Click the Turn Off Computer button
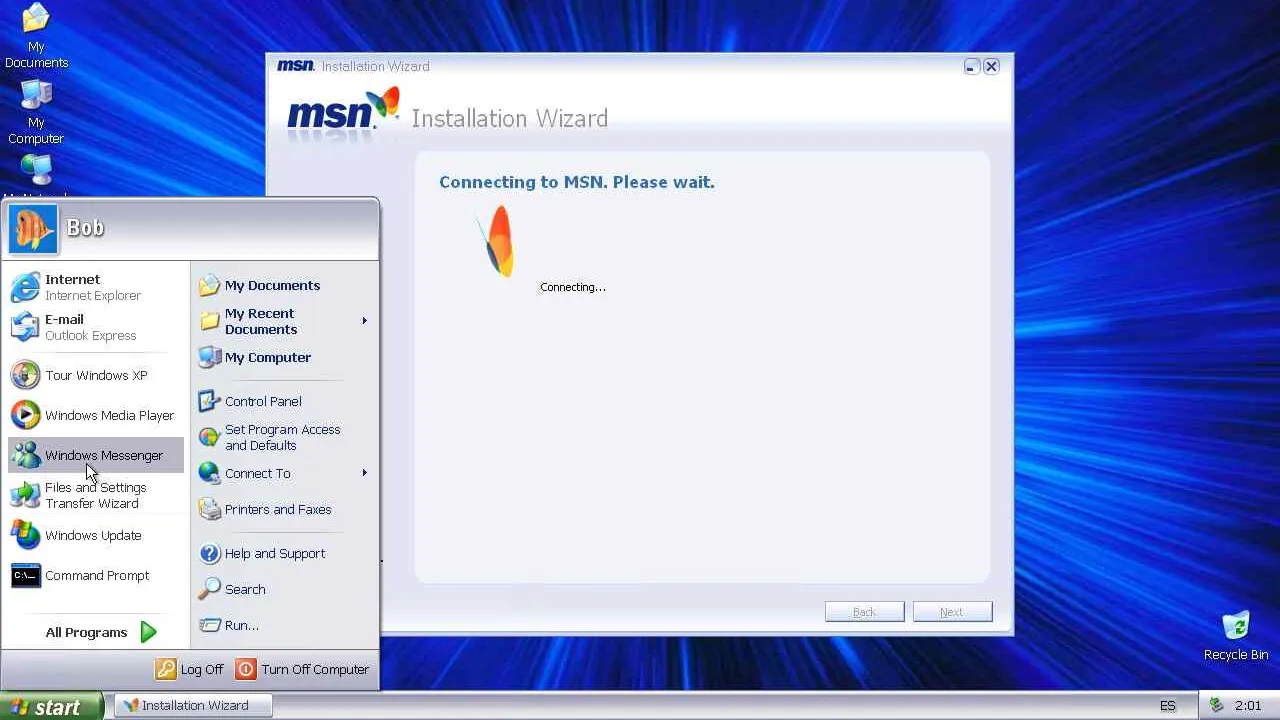1280x720 pixels. coord(302,669)
